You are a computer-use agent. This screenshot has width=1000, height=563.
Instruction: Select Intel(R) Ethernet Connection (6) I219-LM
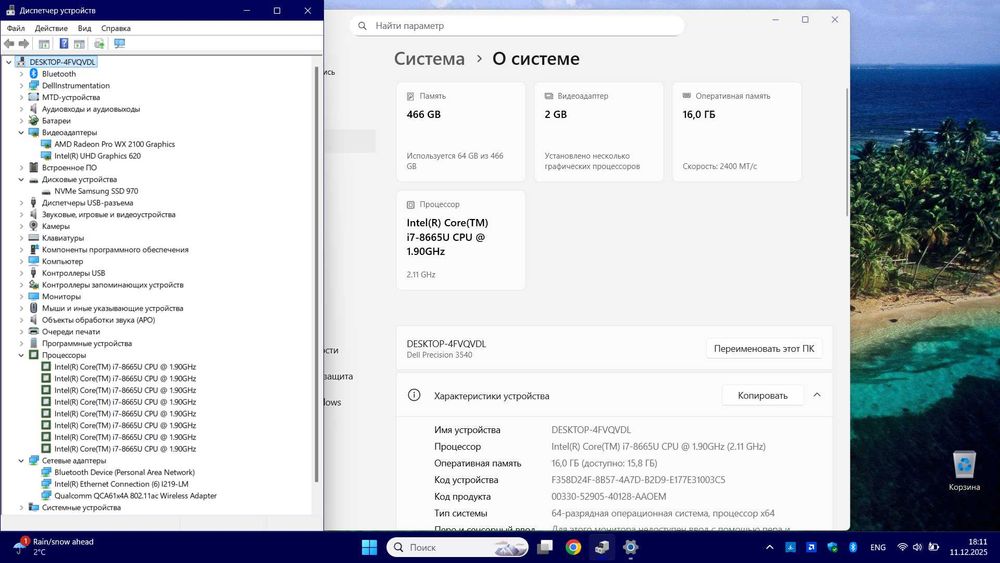pyautogui.click(x=121, y=484)
